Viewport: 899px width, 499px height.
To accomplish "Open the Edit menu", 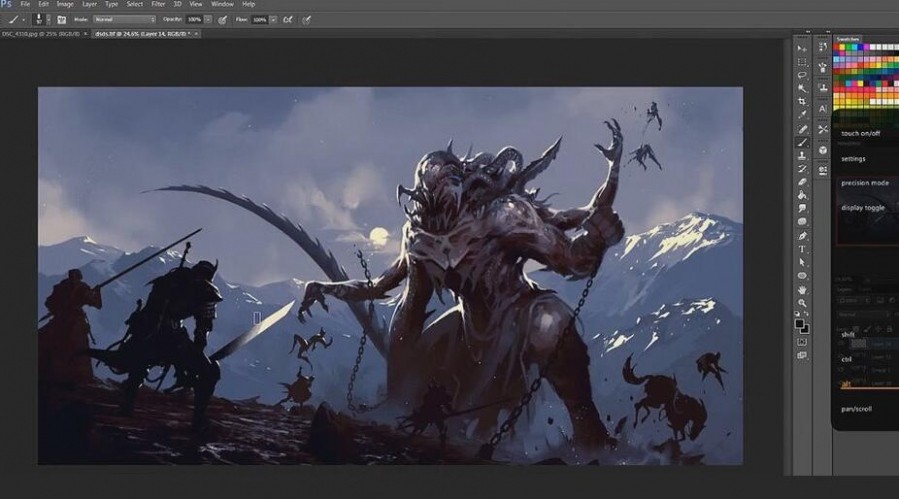I will (x=44, y=4).
